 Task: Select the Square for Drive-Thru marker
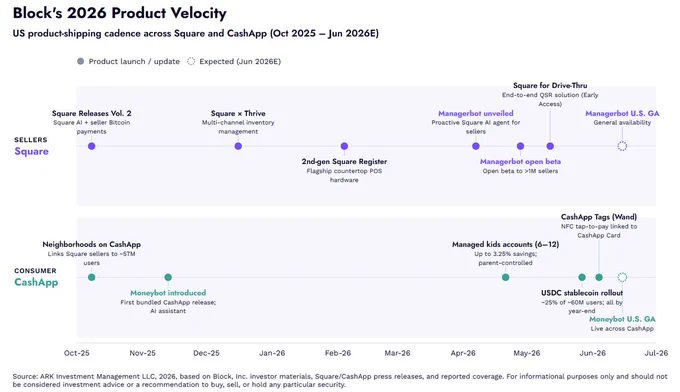pyautogui.click(x=550, y=146)
